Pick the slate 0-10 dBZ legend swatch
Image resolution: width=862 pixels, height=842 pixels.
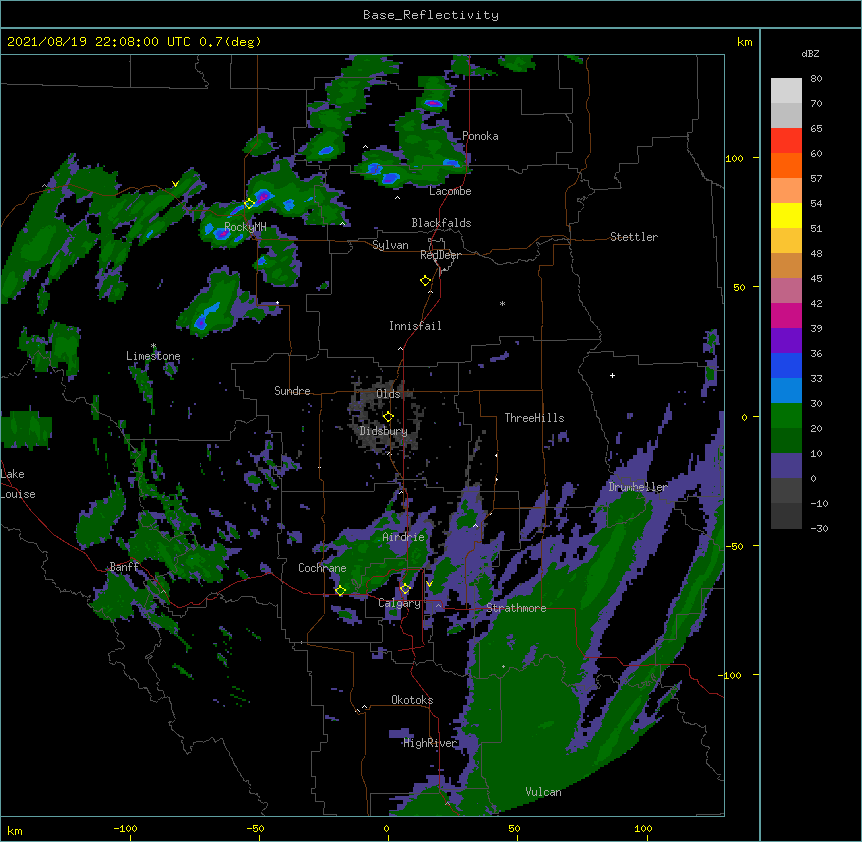coord(786,466)
